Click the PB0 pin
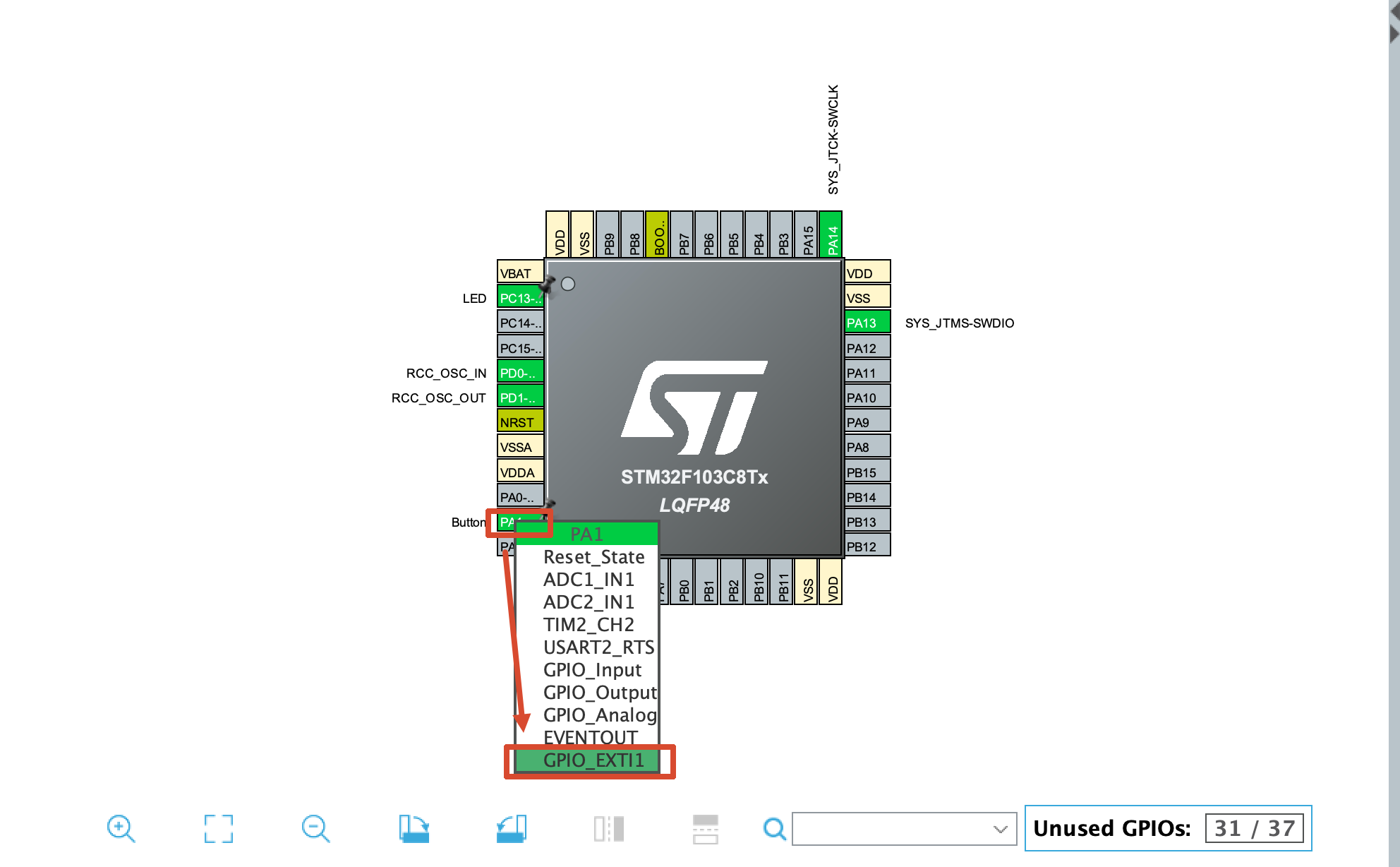The image size is (1400, 867). pyautogui.click(x=682, y=581)
